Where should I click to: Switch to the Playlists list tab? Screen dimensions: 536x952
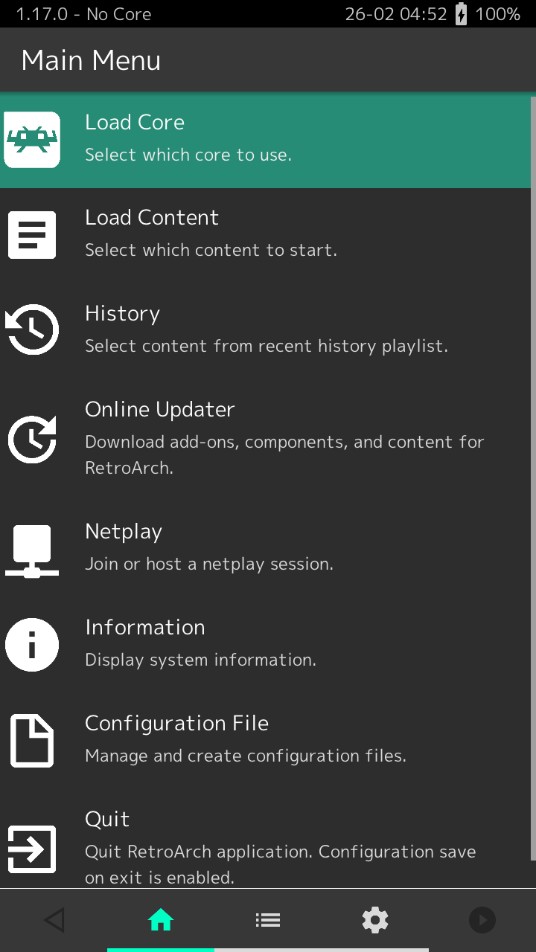click(x=268, y=920)
